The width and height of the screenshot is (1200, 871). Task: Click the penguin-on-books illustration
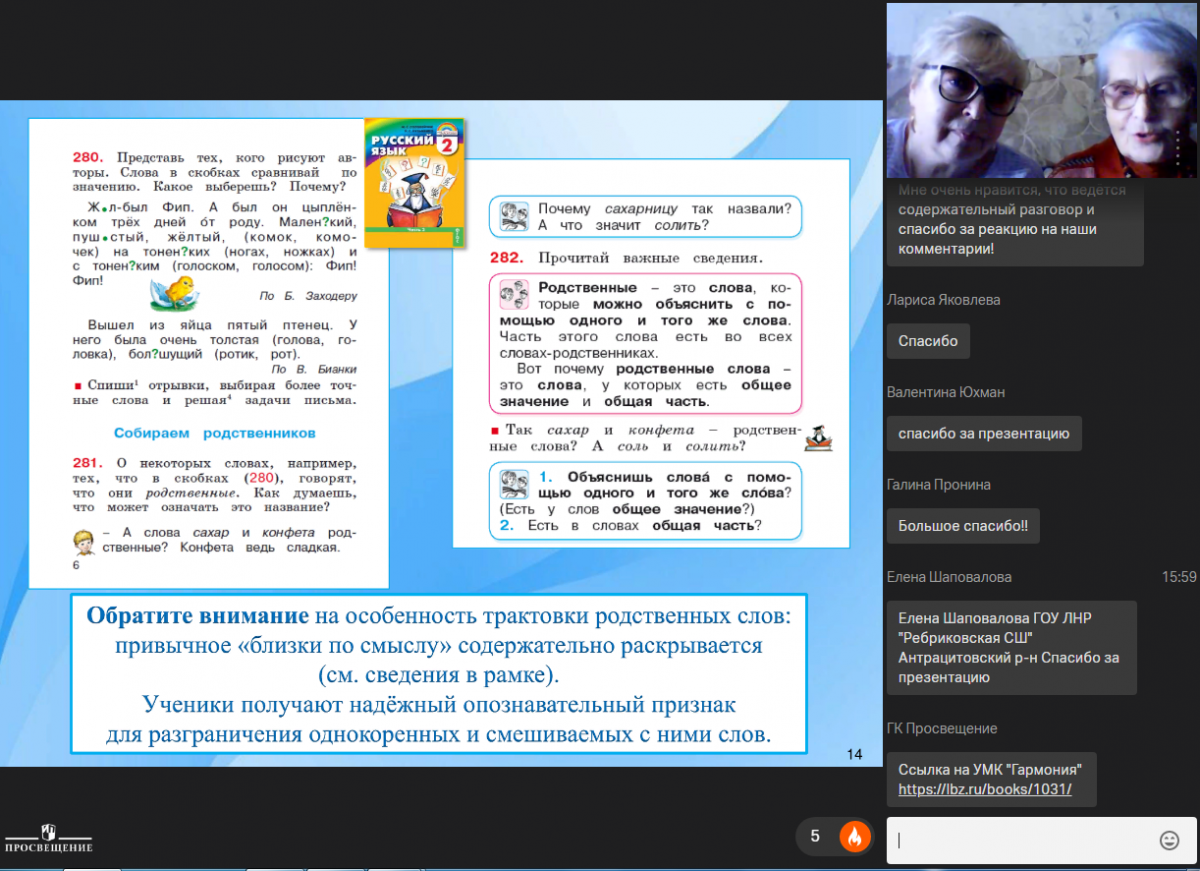[818, 437]
